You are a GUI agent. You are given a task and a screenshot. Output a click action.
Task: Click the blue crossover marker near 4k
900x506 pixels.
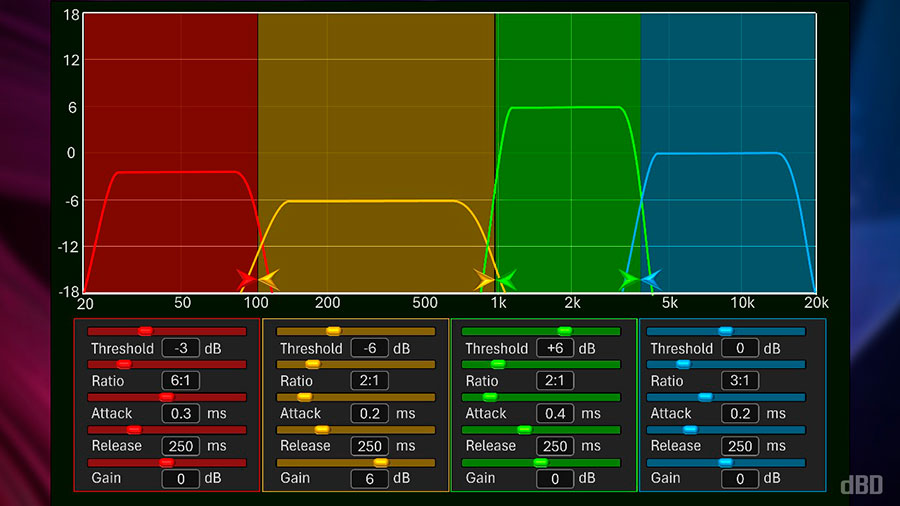pyautogui.click(x=651, y=279)
